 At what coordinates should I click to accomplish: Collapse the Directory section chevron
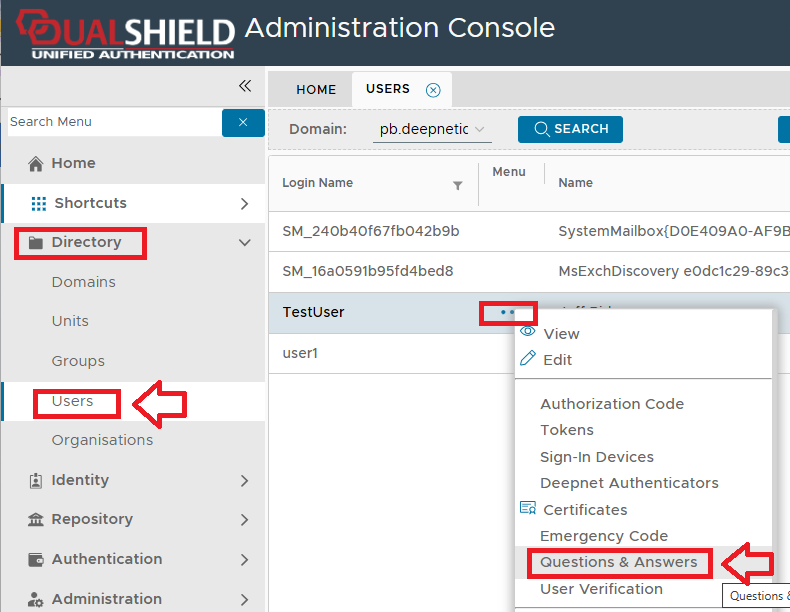click(x=245, y=243)
